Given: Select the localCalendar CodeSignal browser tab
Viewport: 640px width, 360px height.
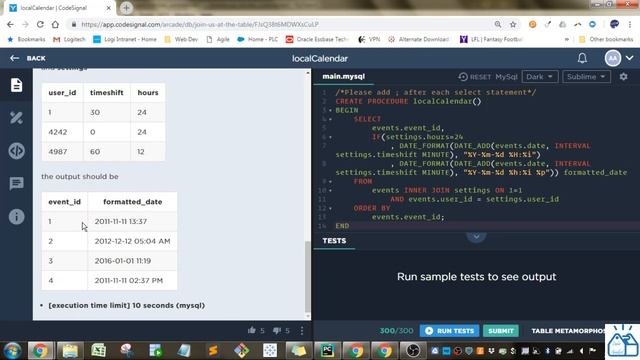Looking at the screenshot, I should coord(60,8).
